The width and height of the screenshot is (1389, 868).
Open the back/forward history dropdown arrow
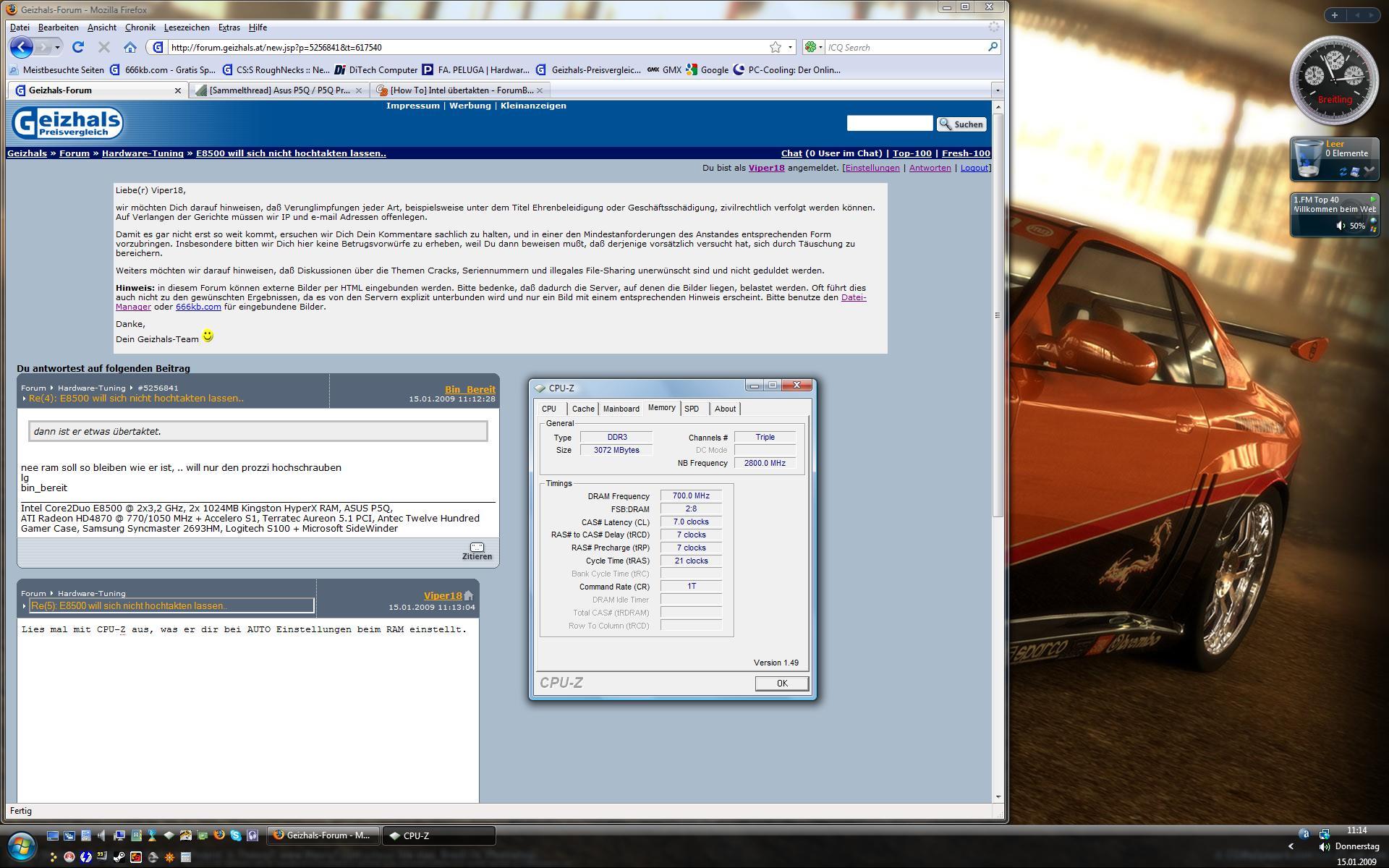[57, 47]
